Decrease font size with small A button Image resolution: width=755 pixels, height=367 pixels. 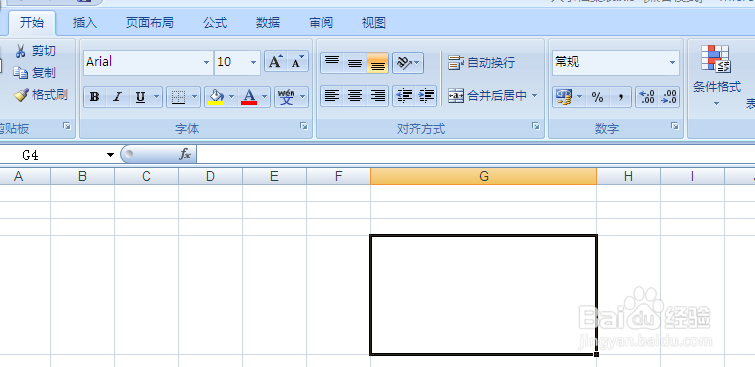[x=298, y=62]
